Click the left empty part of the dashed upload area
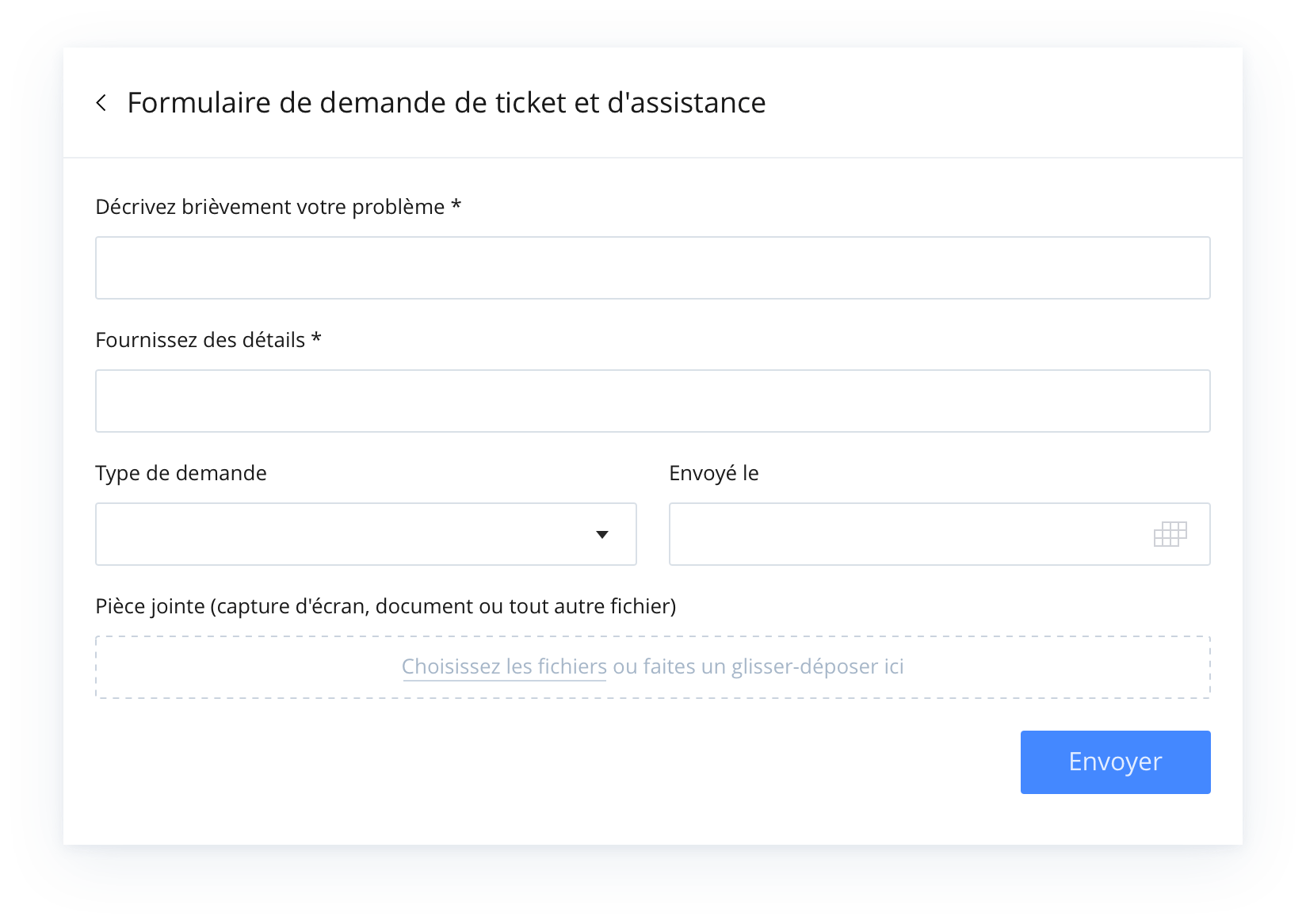This screenshot has height=924, width=1306. point(246,667)
